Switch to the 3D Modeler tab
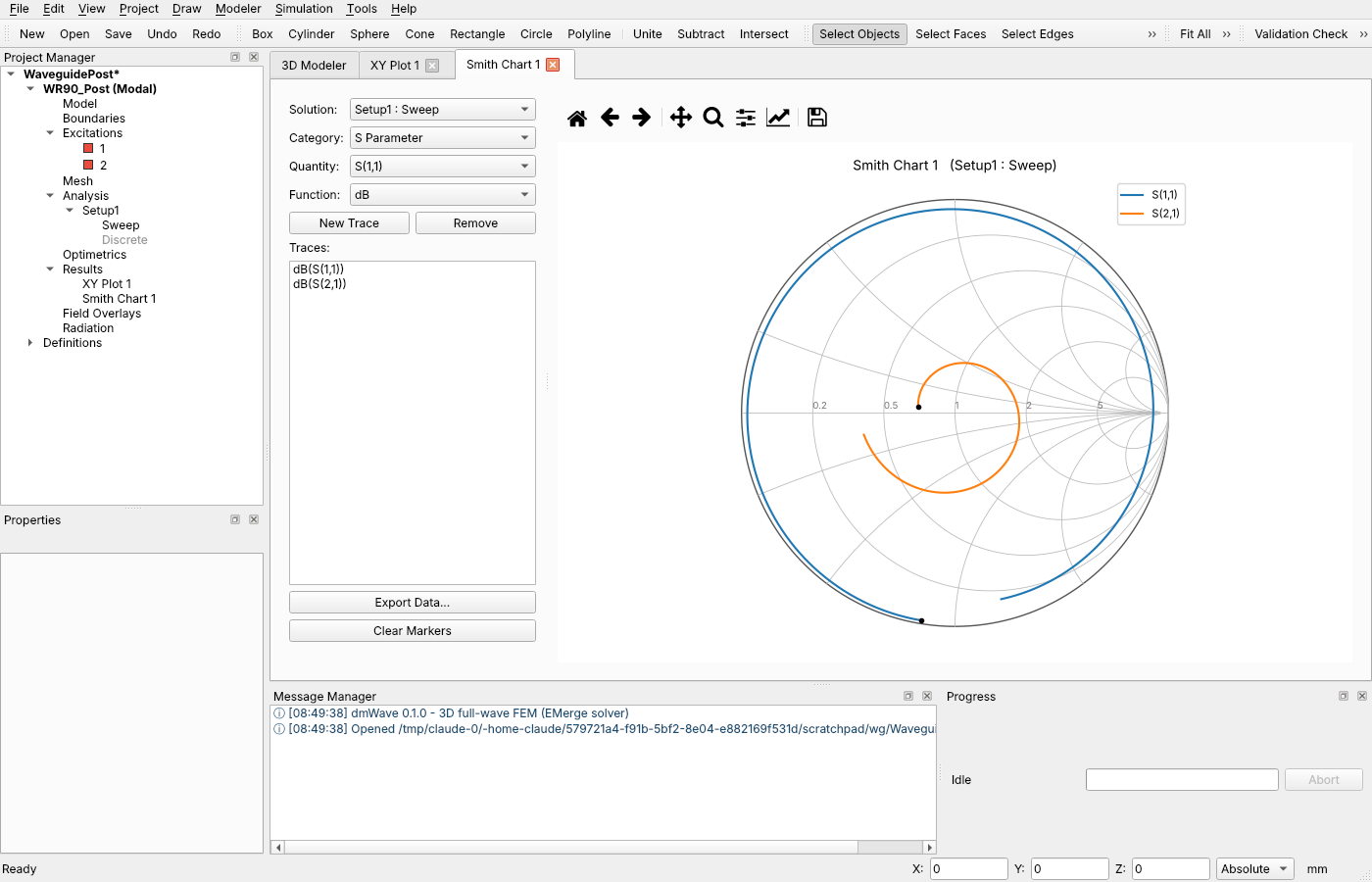The width and height of the screenshot is (1372, 882). point(314,66)
